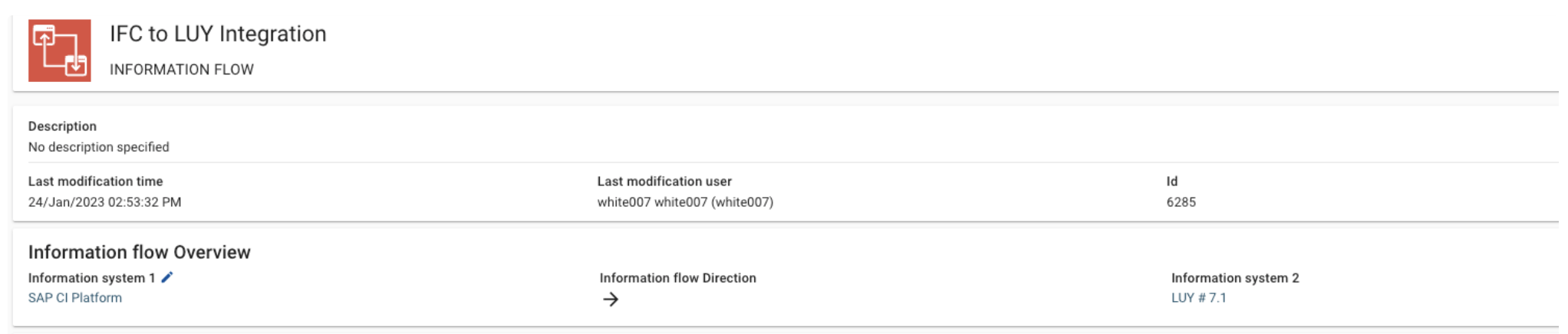Image resolution: width=1568 pixels, height=334 pixels.
Task: Click the Information system 1 label
Action: click(92, 278)
